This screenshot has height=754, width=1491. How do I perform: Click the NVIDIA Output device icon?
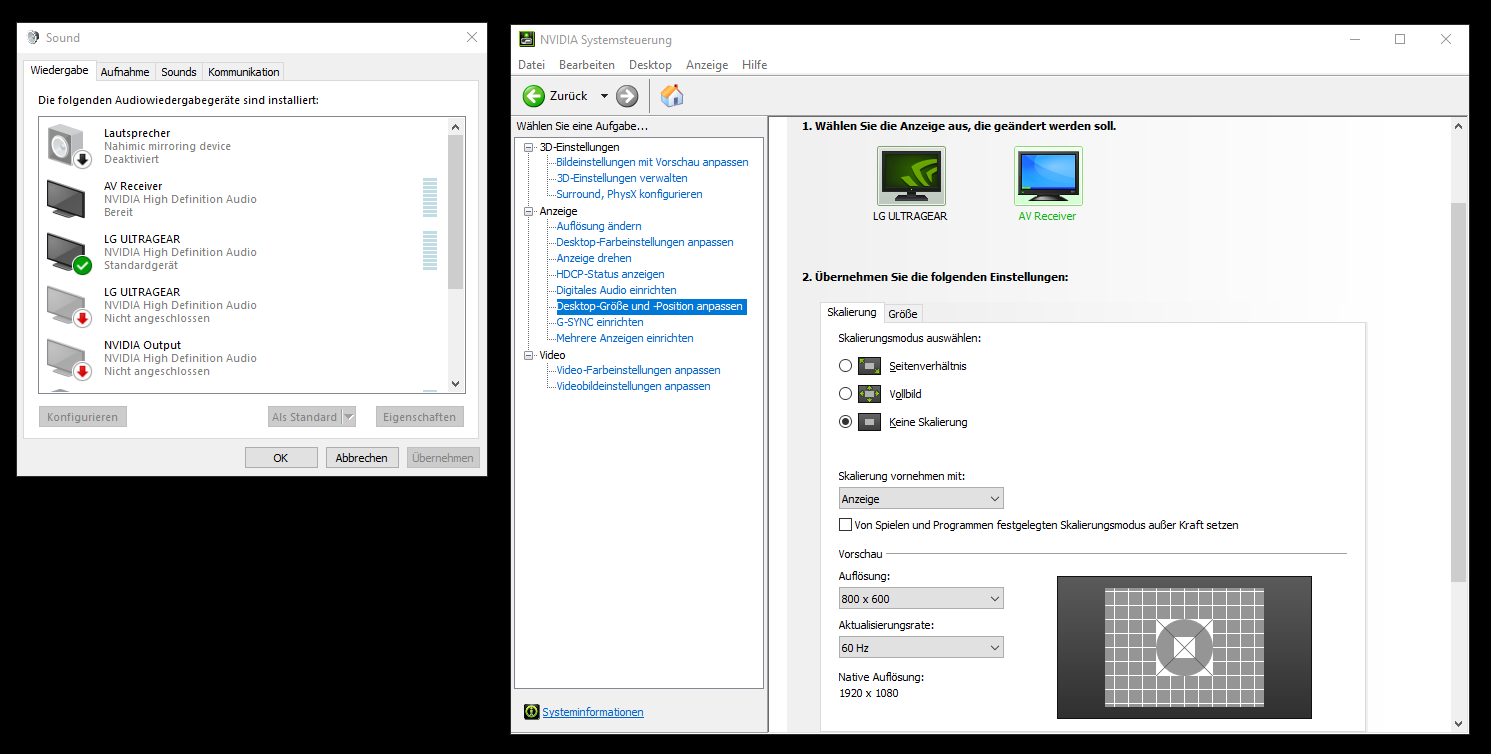point(69,358)
